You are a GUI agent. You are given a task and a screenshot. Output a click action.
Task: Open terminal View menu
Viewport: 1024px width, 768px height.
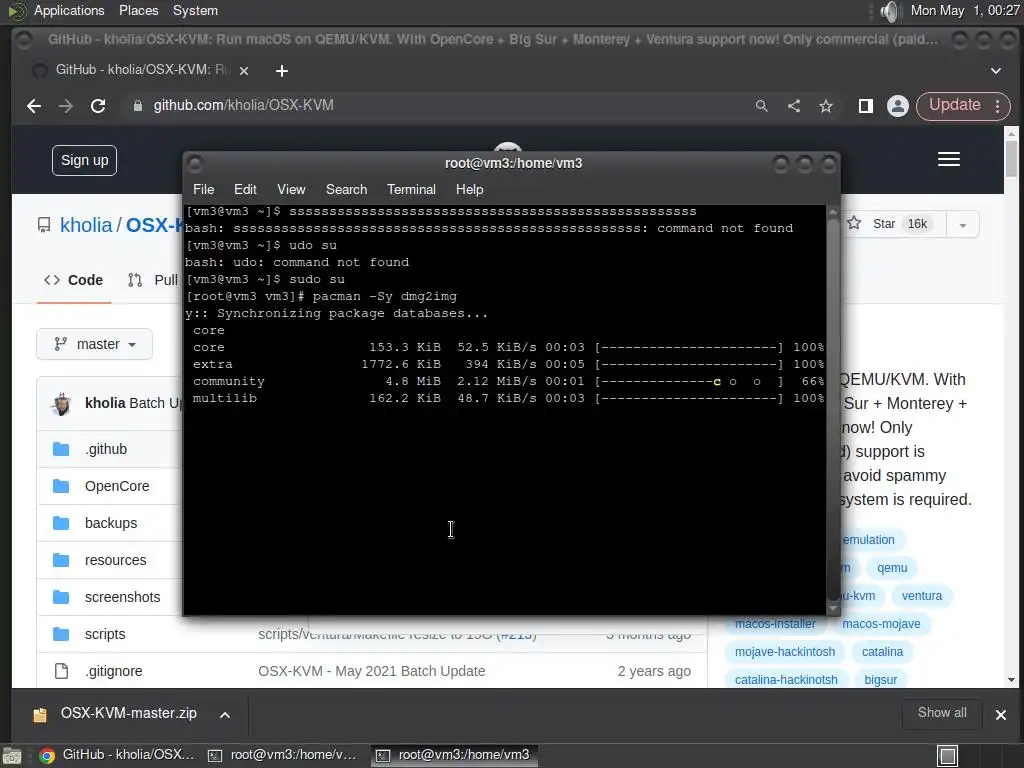(x=291, y=189)
